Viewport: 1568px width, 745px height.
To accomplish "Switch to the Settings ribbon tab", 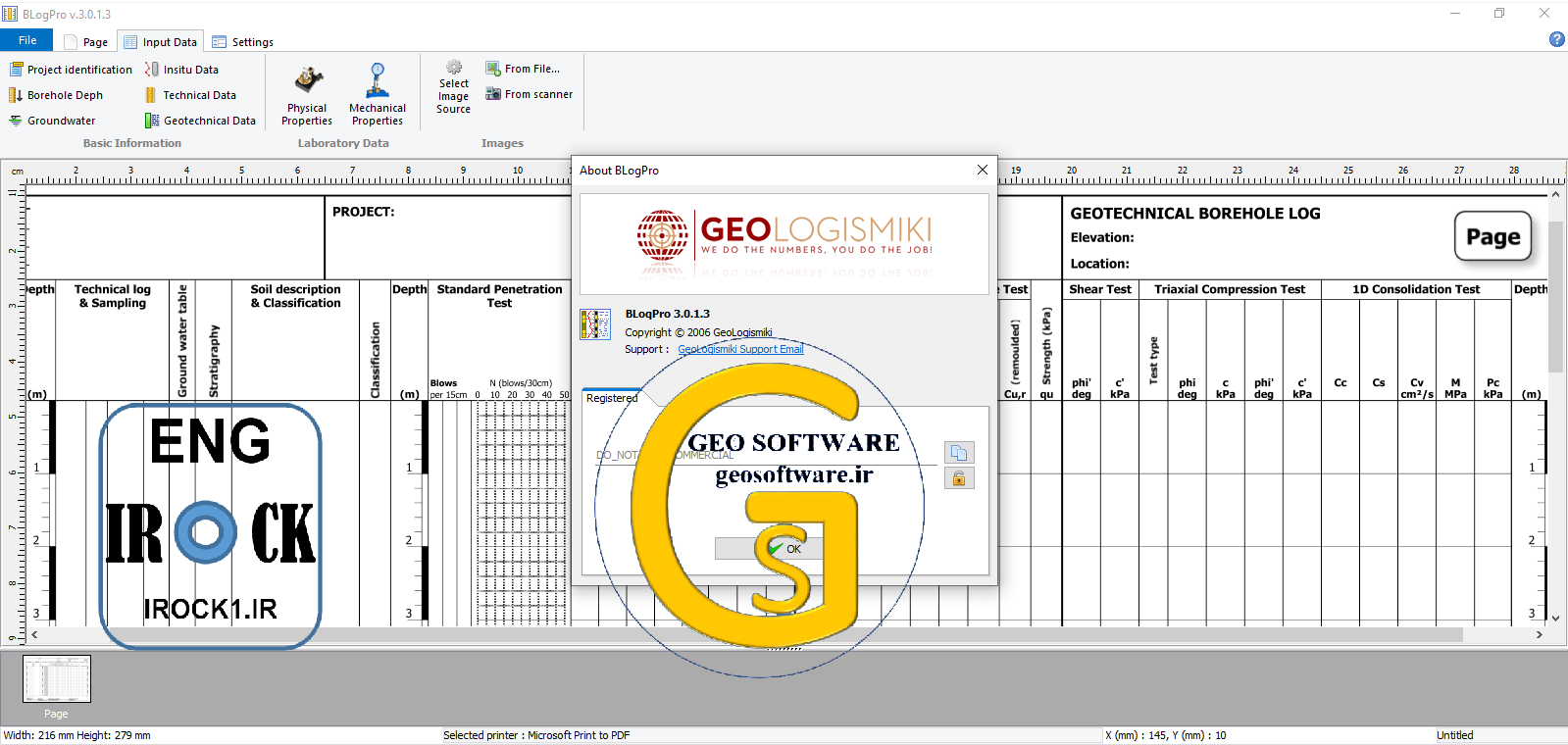I will (243, 42).
